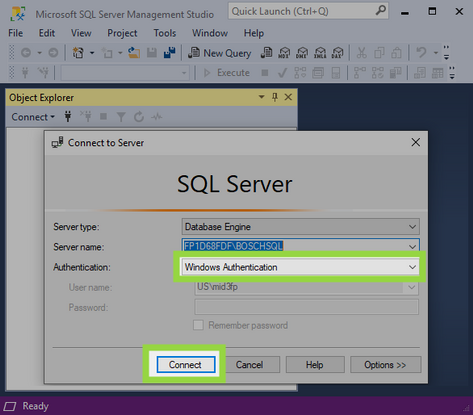This screenshot has width=473, height=415.
Task: Click the Change Connection icon in SQL toolbar
Action: pos(43,73)
